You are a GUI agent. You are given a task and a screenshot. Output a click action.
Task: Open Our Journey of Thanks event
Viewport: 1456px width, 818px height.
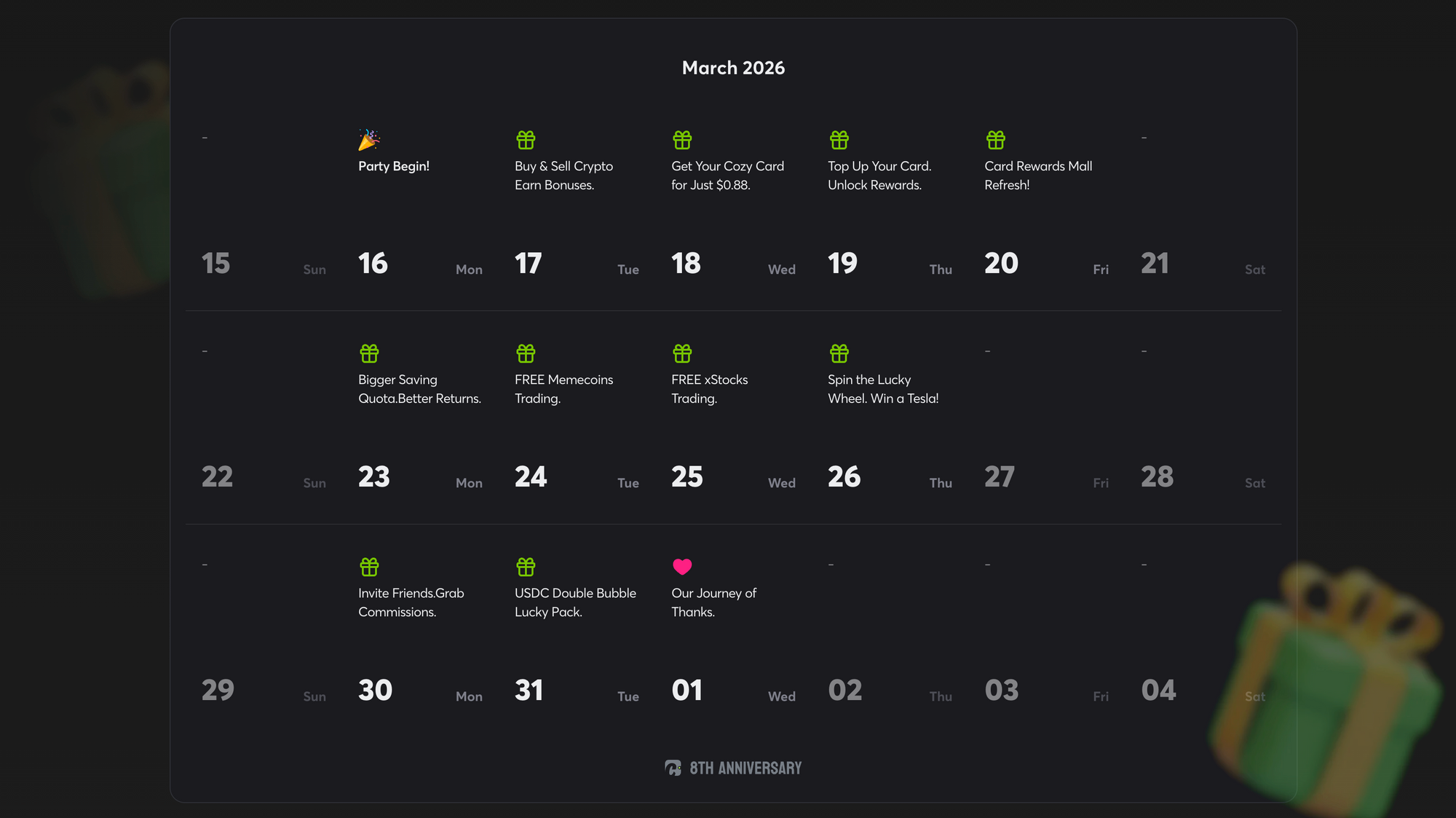[x=713, y=602]
